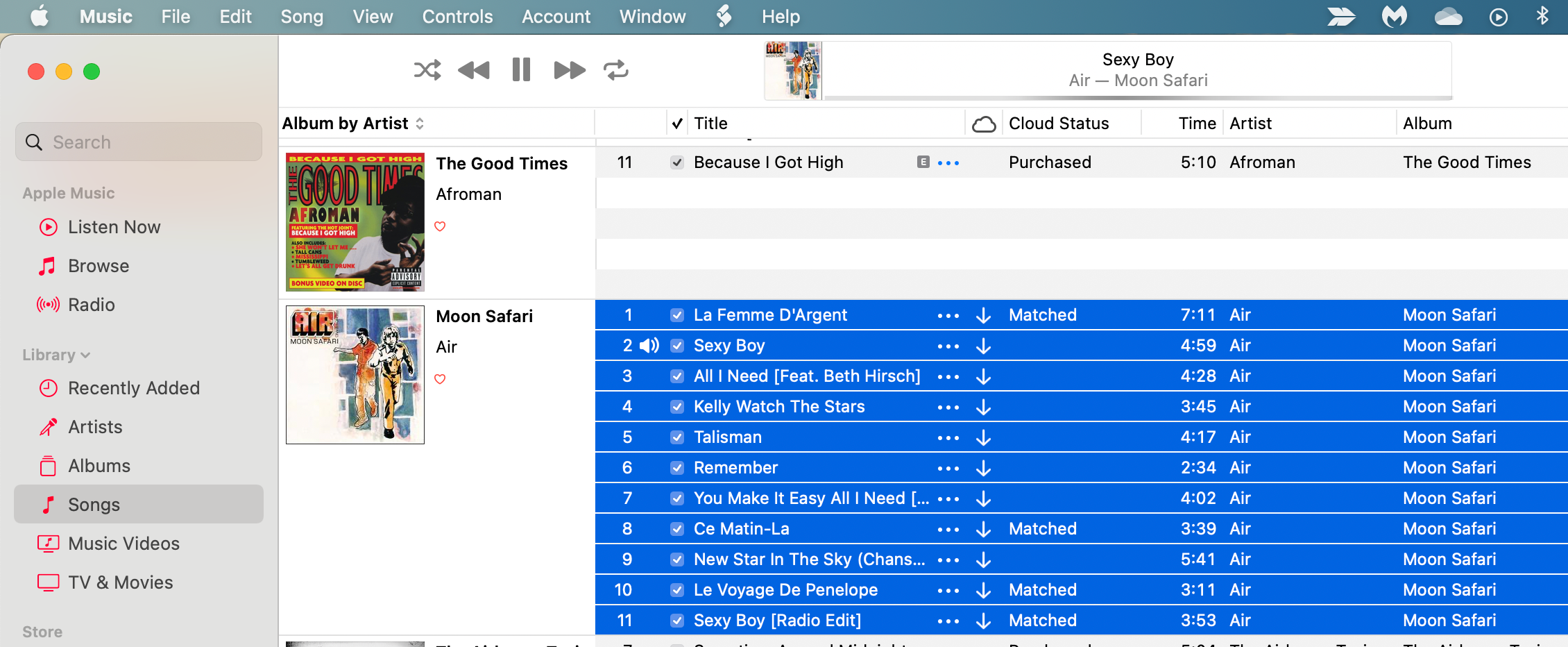Uncheck the Sexy Boy track 2 checkbox
Image resolution: width=1568 pixels, height=647 pixels.
coord(677,346)
